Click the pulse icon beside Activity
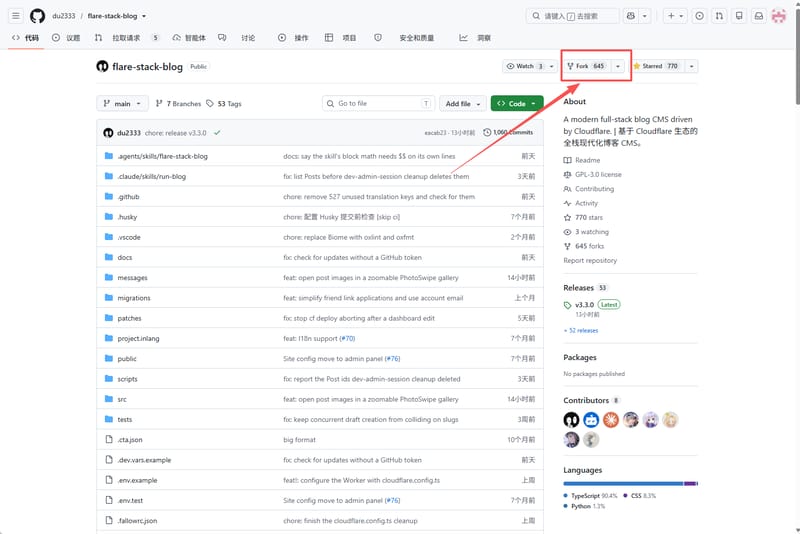The height and width of the screenshot is (534, 800). pos(567,203)
